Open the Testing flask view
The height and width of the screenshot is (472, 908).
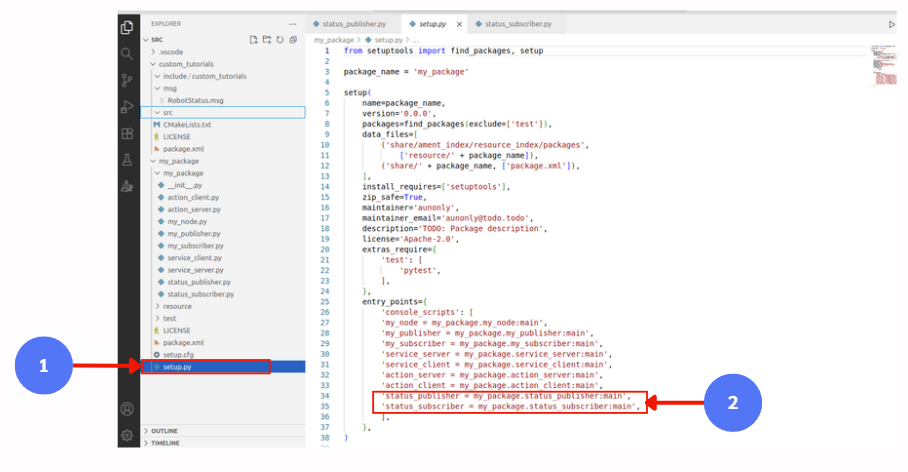[127, 159]
